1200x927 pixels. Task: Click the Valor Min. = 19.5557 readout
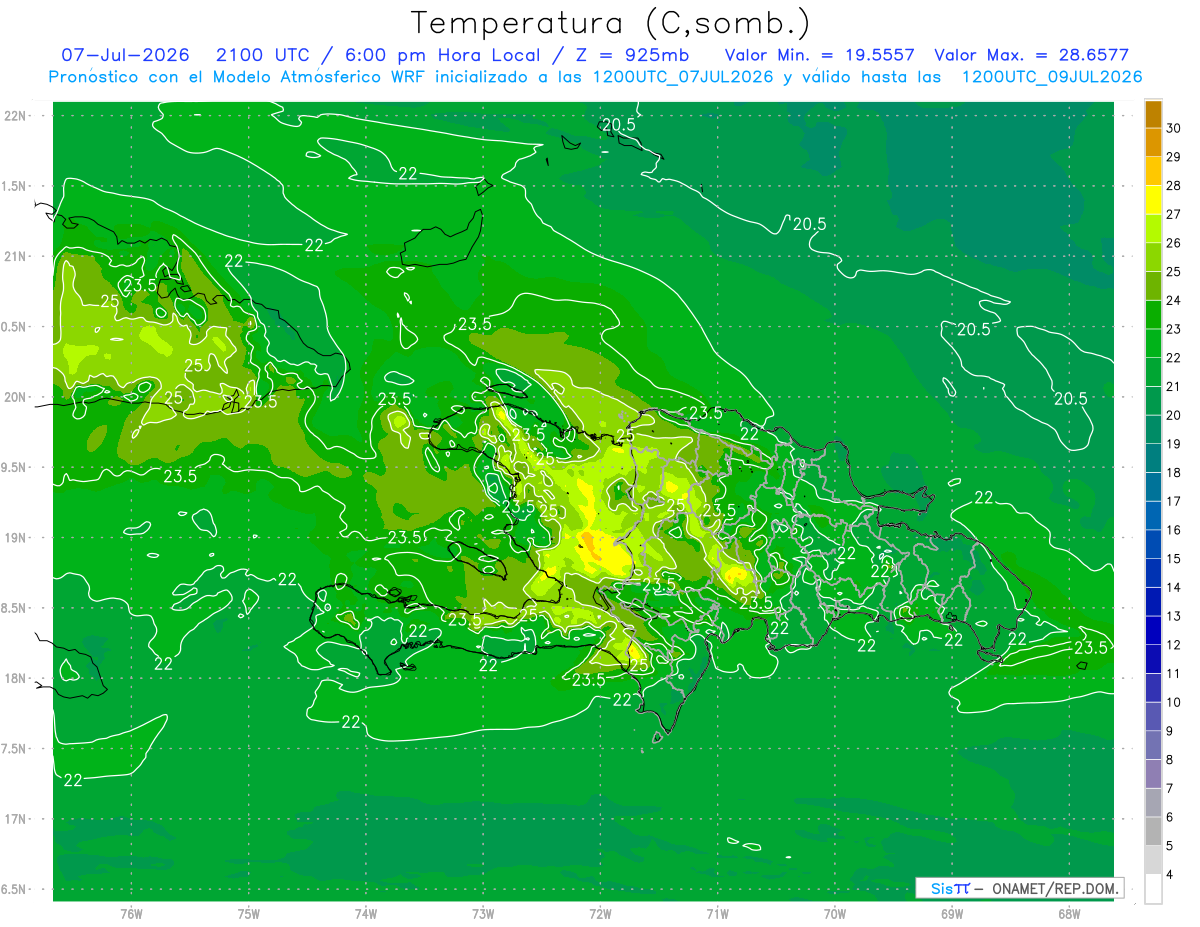tap(819, 55)
